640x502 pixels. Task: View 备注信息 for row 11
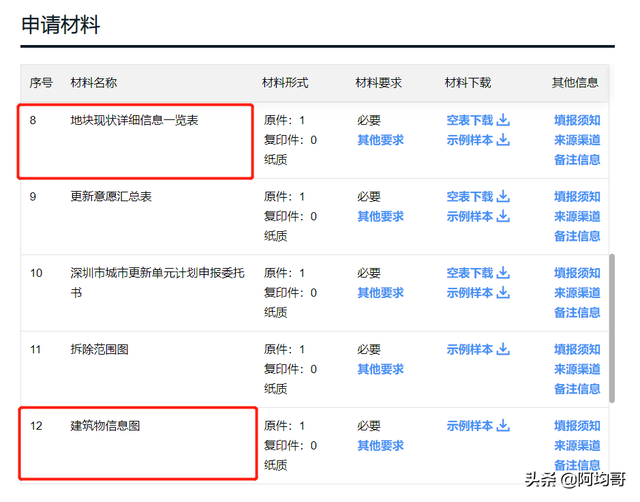point(577,388)
